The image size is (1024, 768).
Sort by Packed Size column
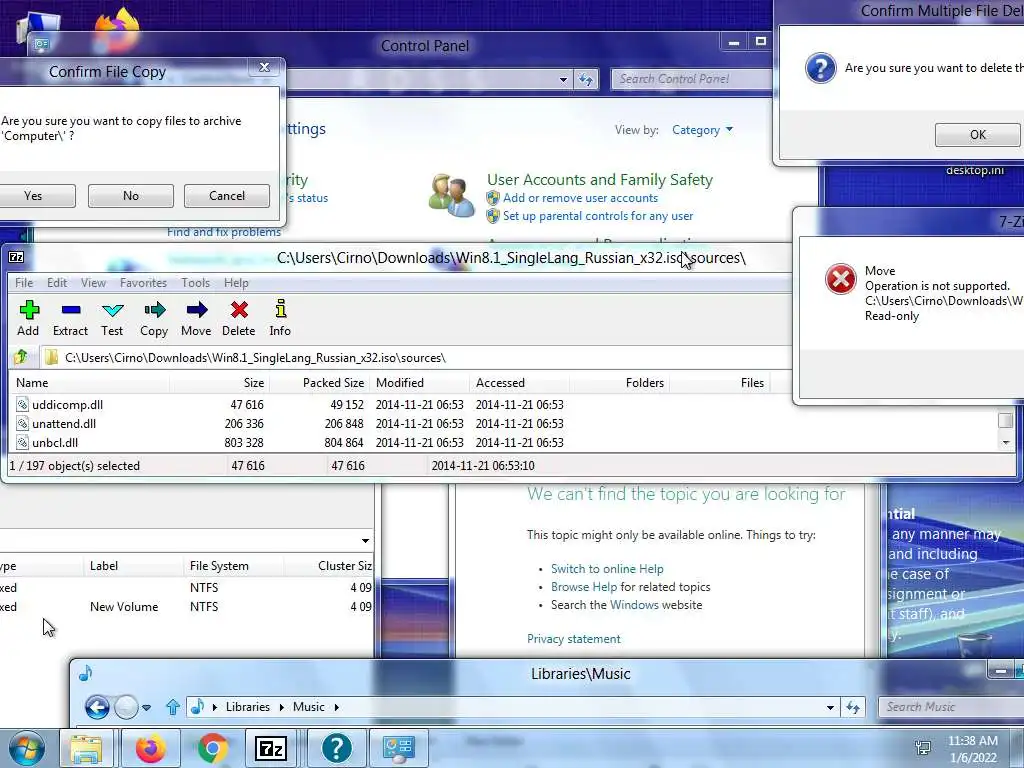pyautogui.click(x=319, y=383)
